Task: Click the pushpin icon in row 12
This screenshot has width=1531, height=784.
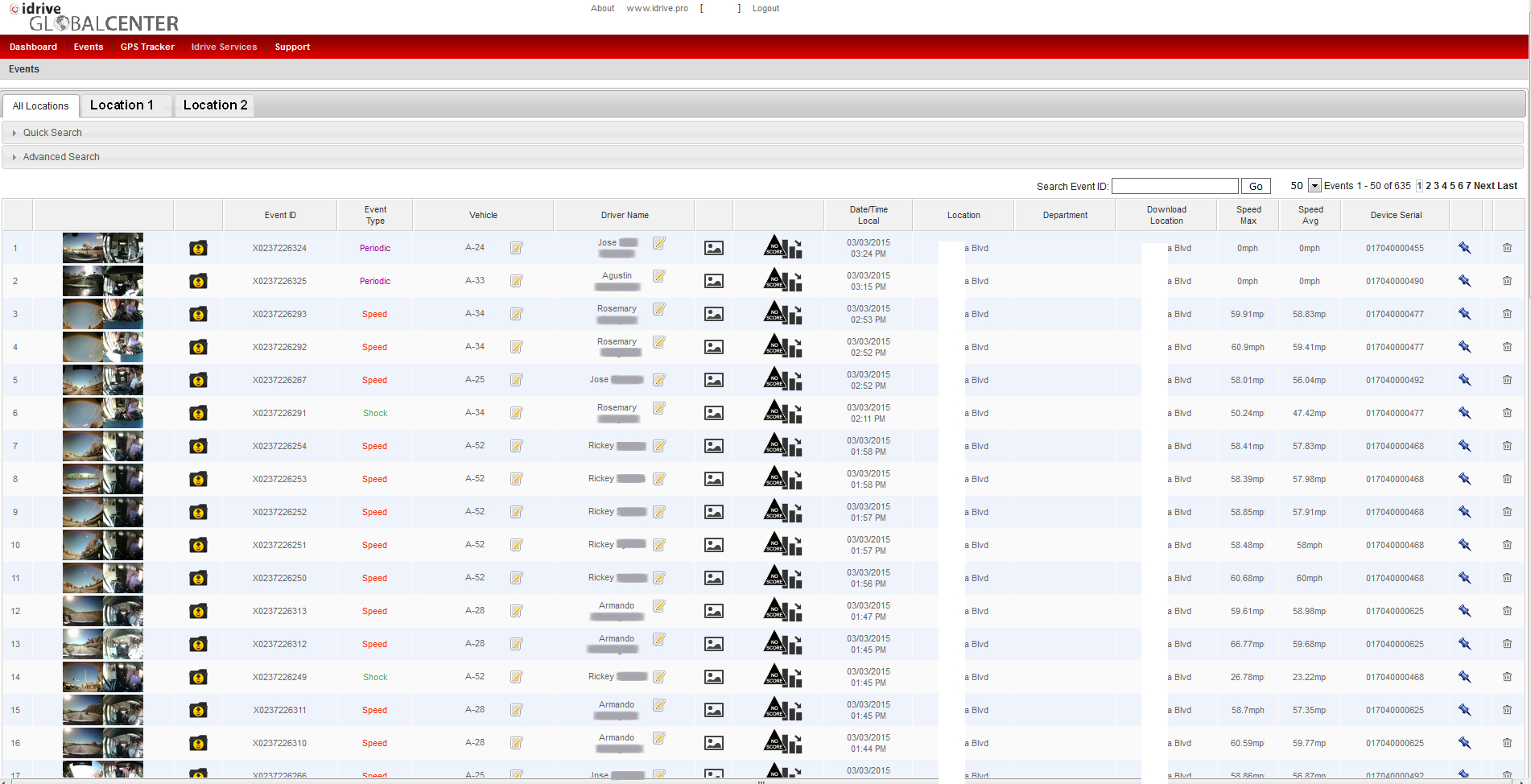Action: 1464,611
